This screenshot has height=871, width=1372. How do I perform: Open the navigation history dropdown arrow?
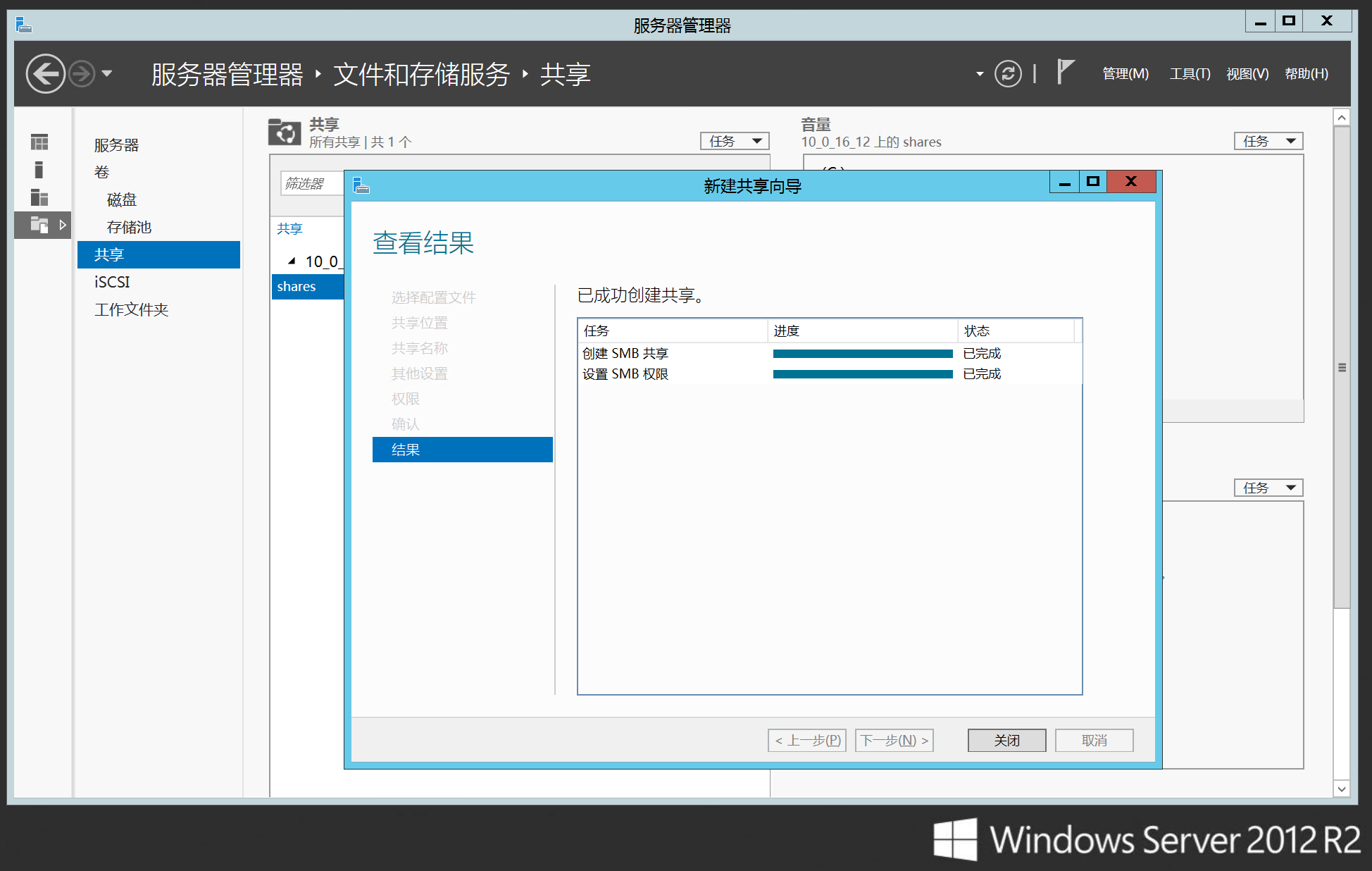(107, 73)
